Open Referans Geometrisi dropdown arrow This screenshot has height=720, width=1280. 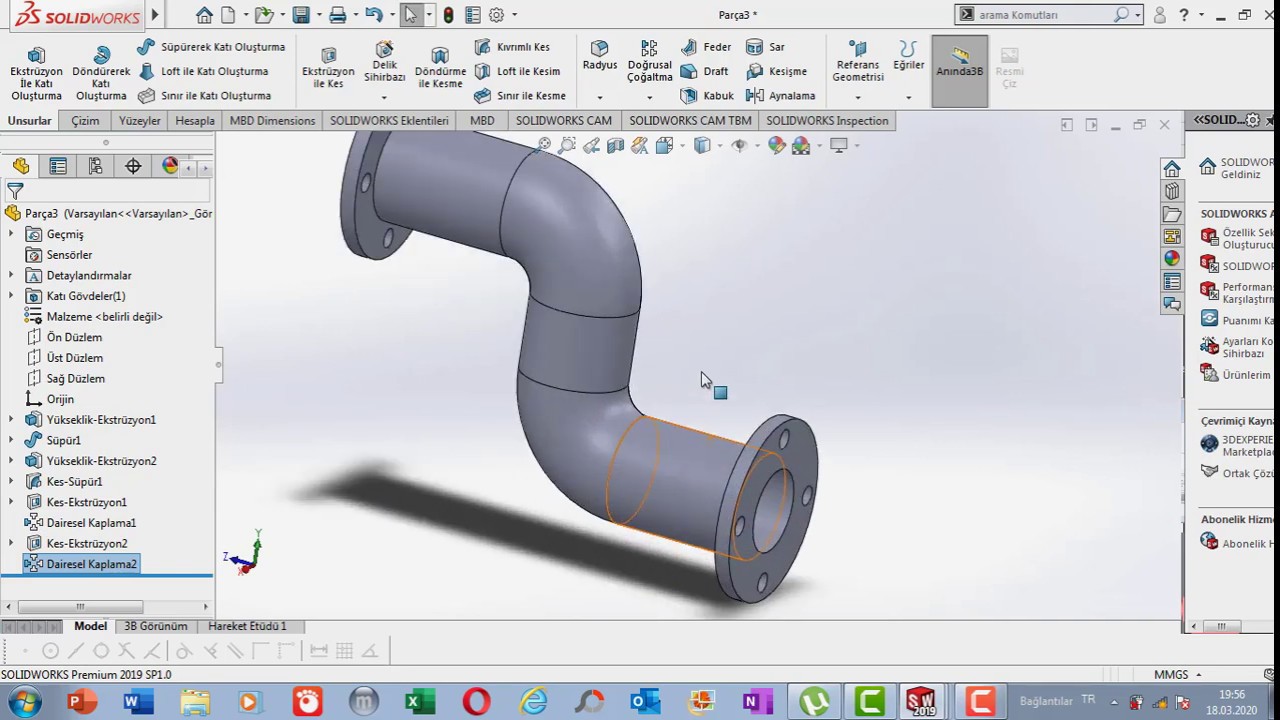(858, 98)
